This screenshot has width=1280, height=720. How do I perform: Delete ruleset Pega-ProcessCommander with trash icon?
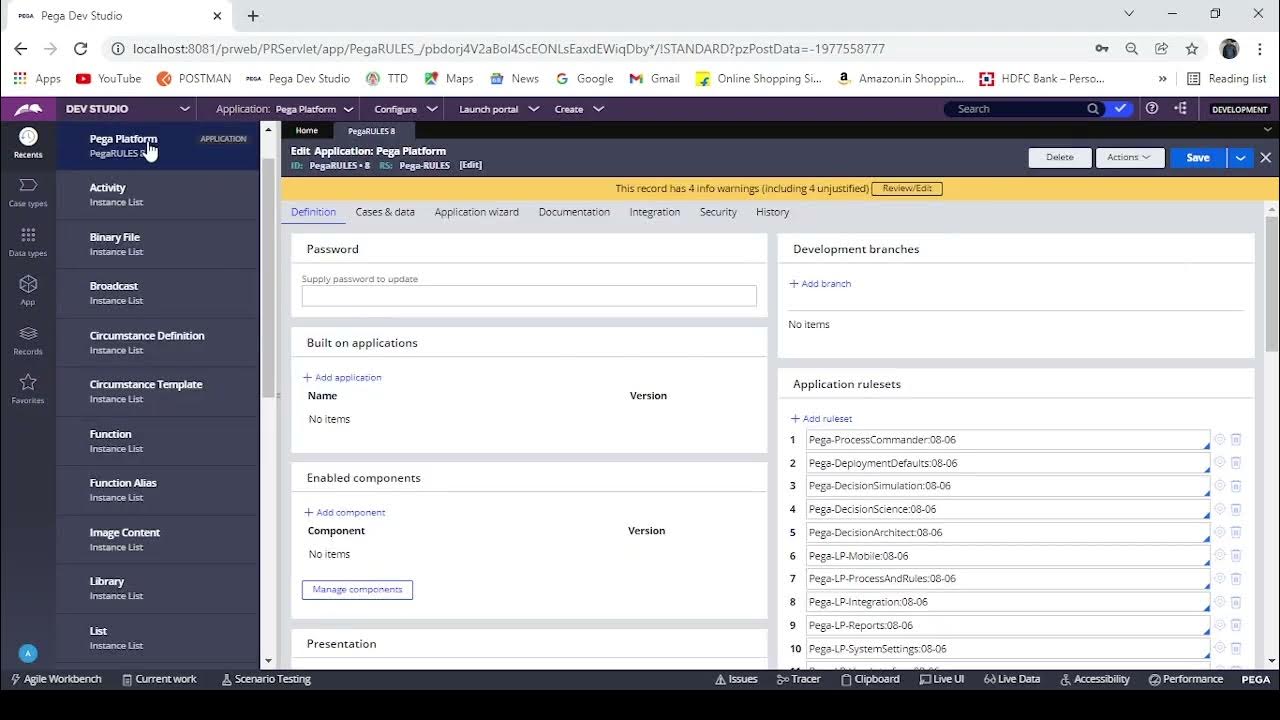pos(1236,440)
